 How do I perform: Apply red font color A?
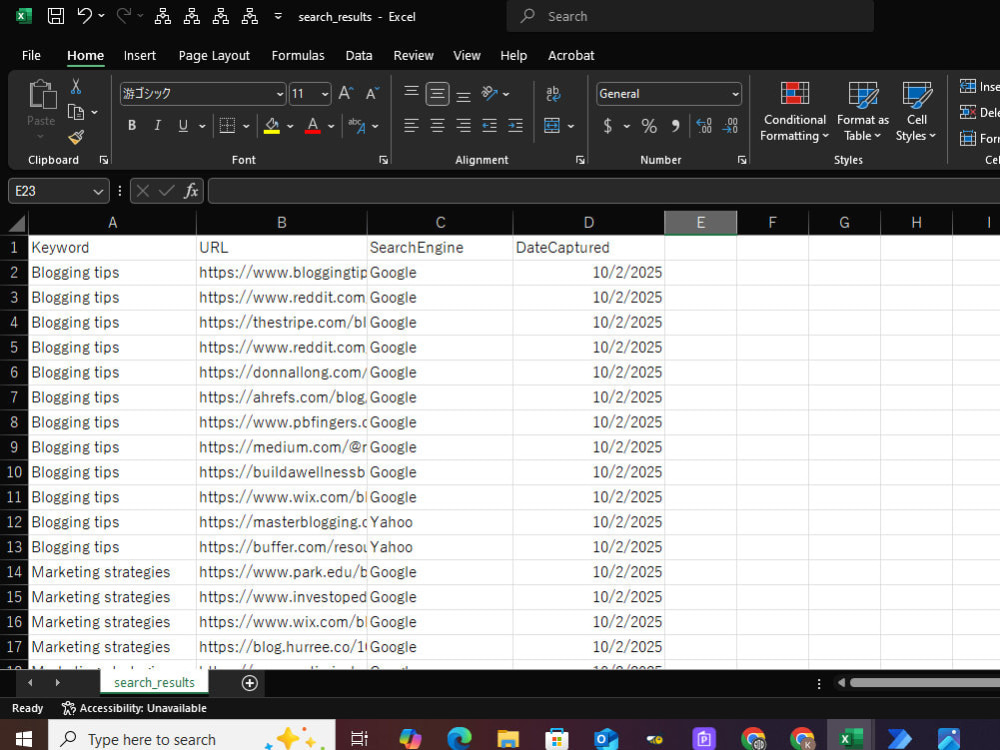312,126
